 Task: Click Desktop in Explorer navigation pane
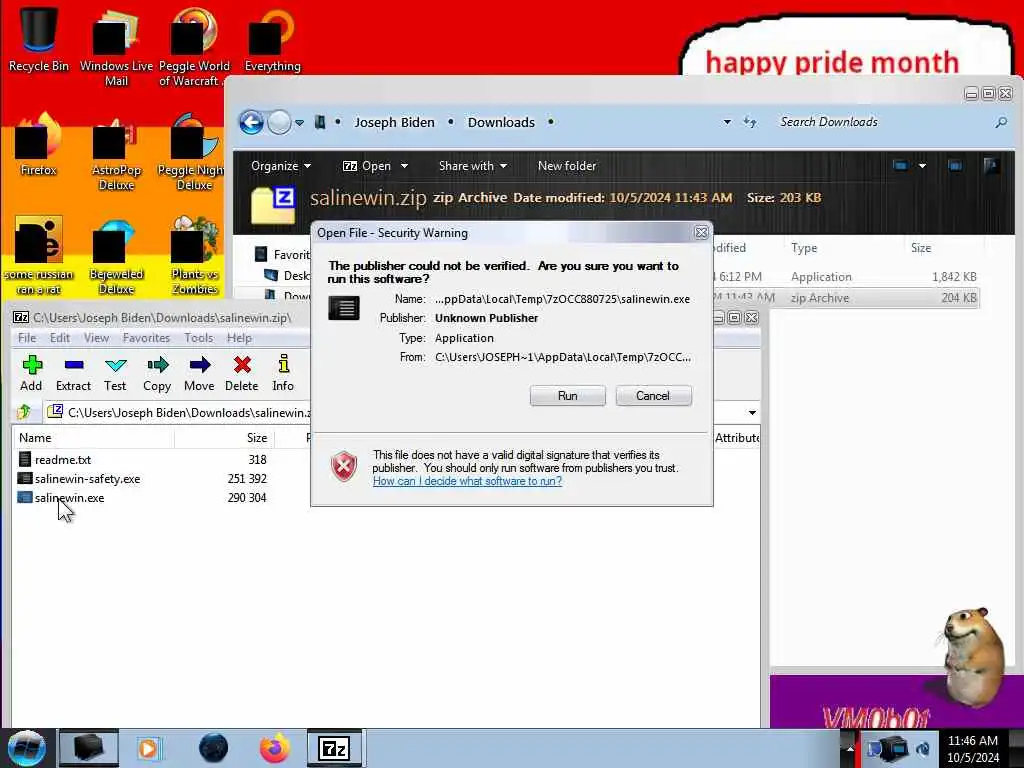coord(287,276)
